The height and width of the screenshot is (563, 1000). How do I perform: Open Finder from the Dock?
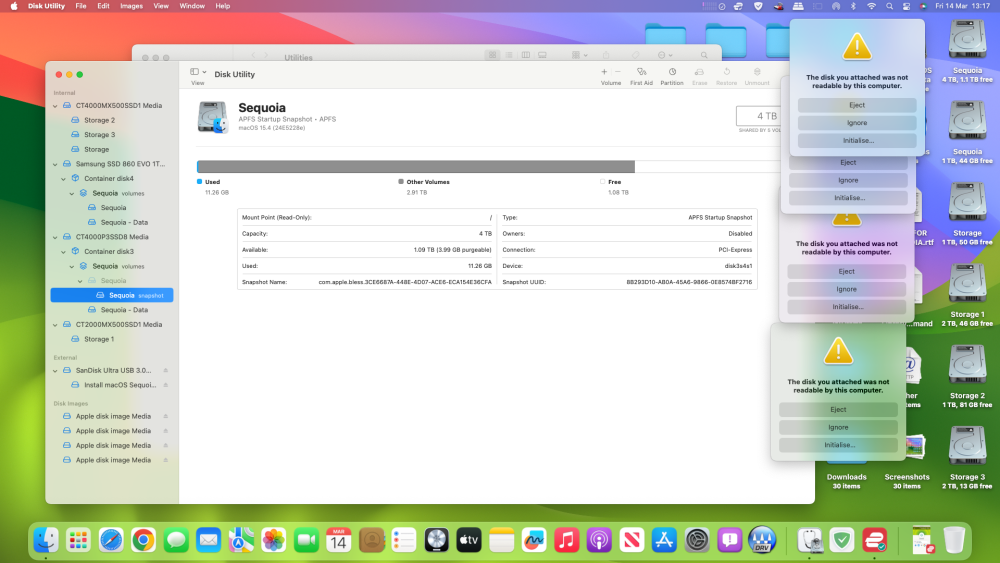(46, 541)
